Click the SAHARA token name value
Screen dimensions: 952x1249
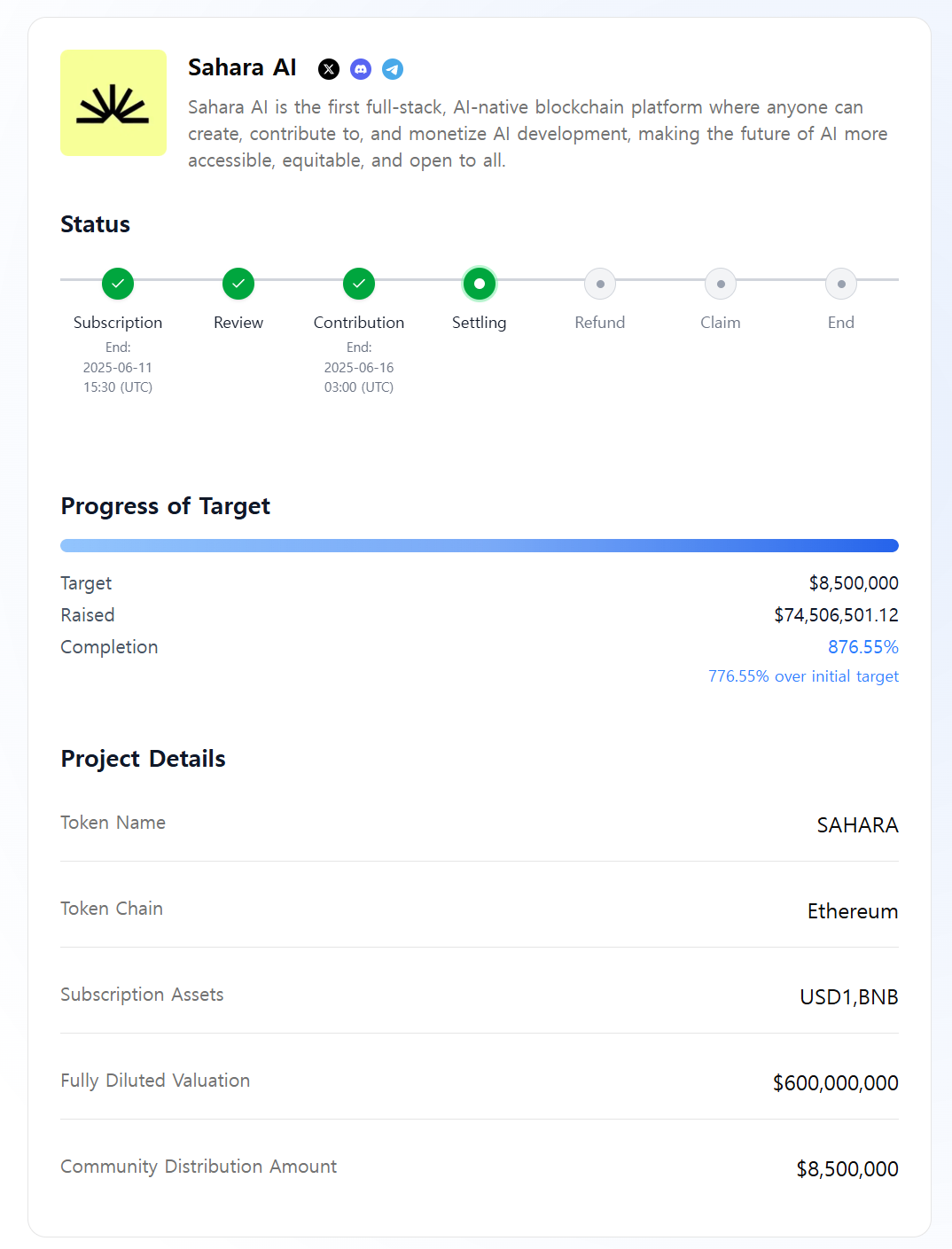coord(857,825)
